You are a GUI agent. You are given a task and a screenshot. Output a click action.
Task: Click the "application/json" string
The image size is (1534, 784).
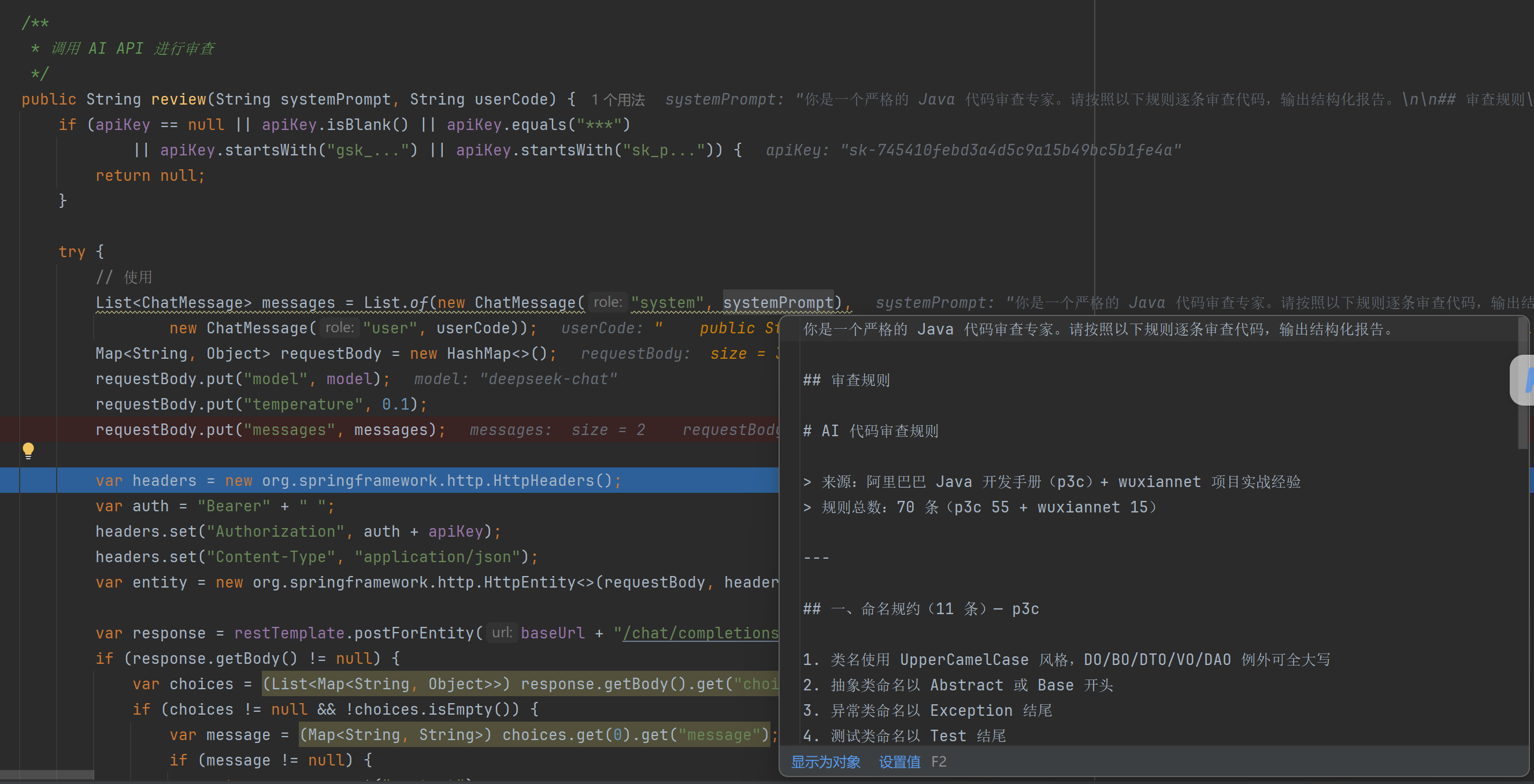point(438,556)
